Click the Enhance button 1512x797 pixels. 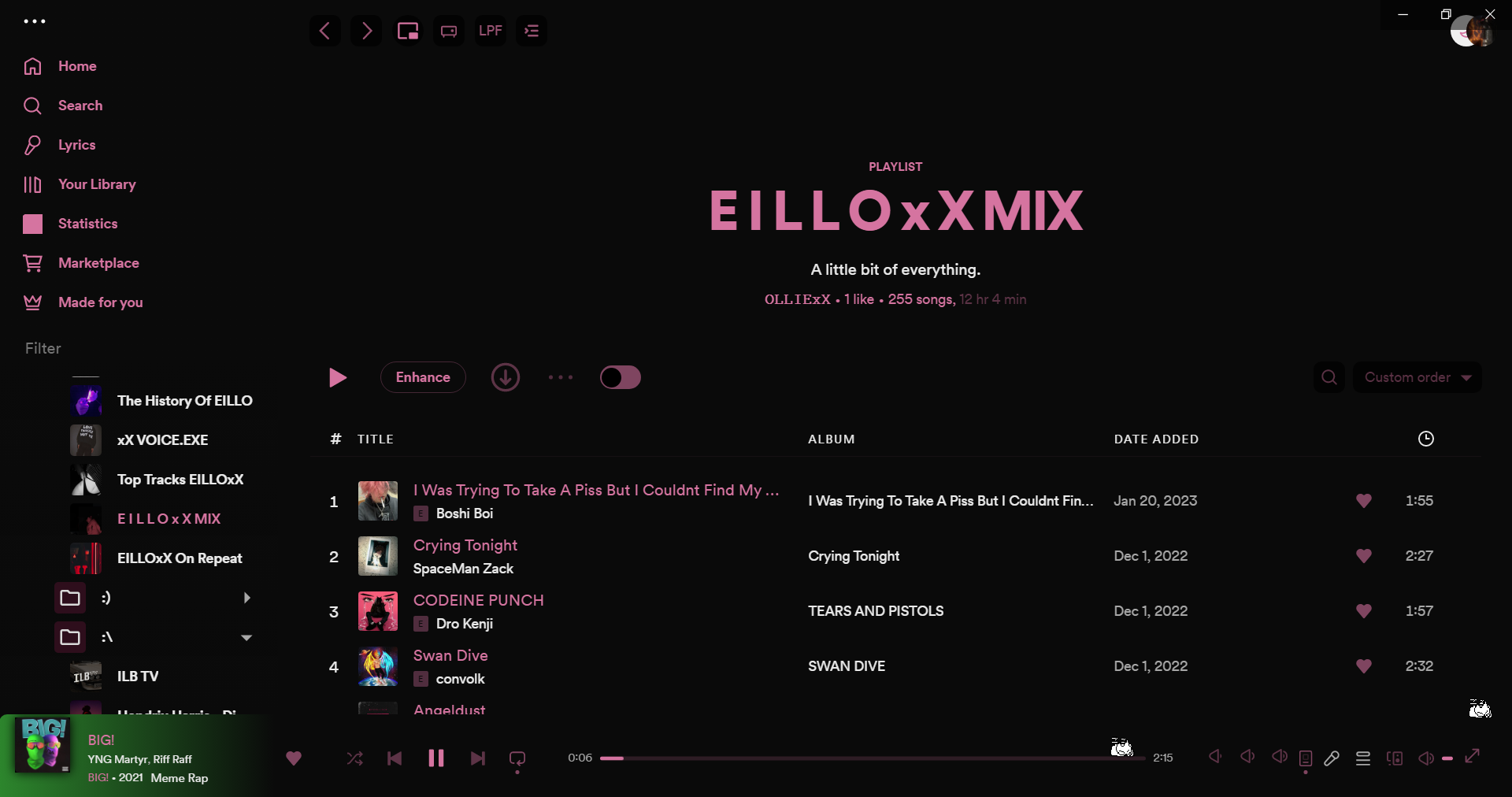[423, 377]
